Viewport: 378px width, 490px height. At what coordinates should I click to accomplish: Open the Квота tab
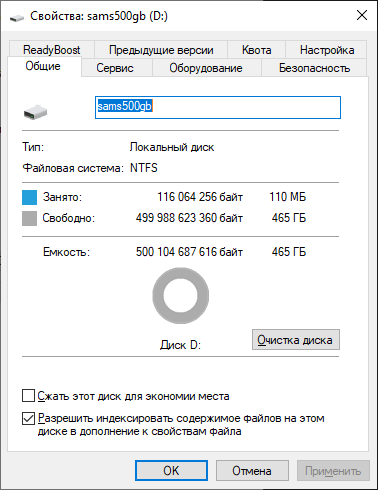point(256,50)
